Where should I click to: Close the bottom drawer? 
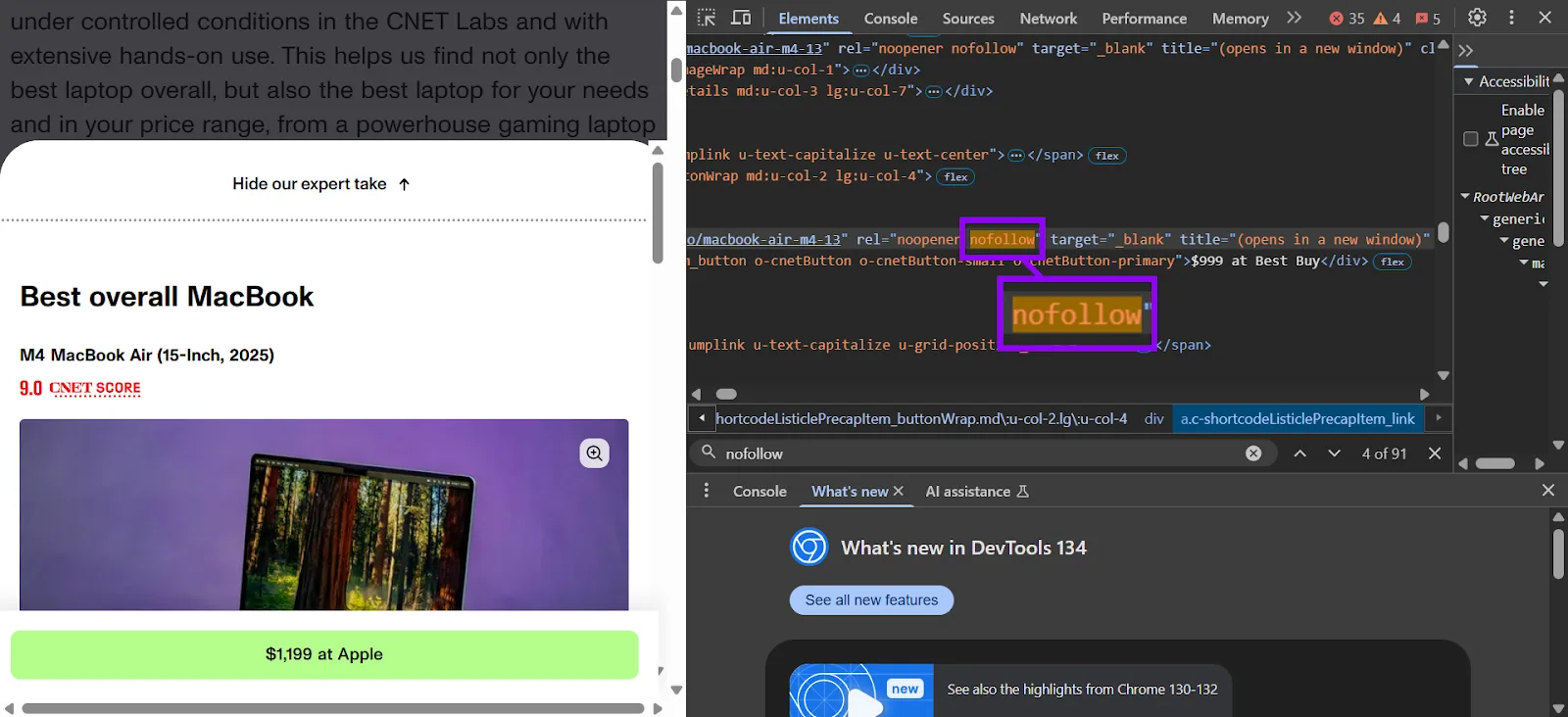[x=1548, y=490]
